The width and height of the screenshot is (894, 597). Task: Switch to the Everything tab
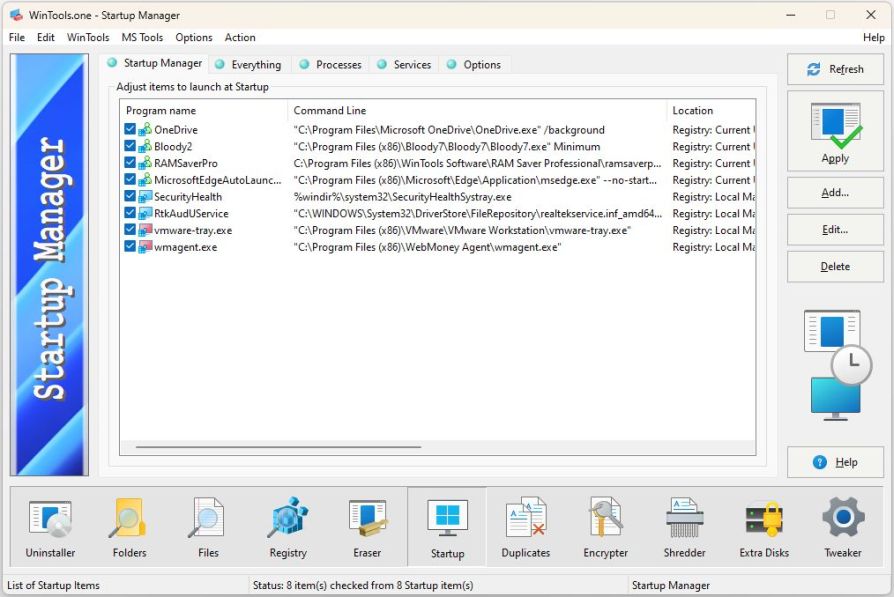pyautogui.click(x=249, y=64)
